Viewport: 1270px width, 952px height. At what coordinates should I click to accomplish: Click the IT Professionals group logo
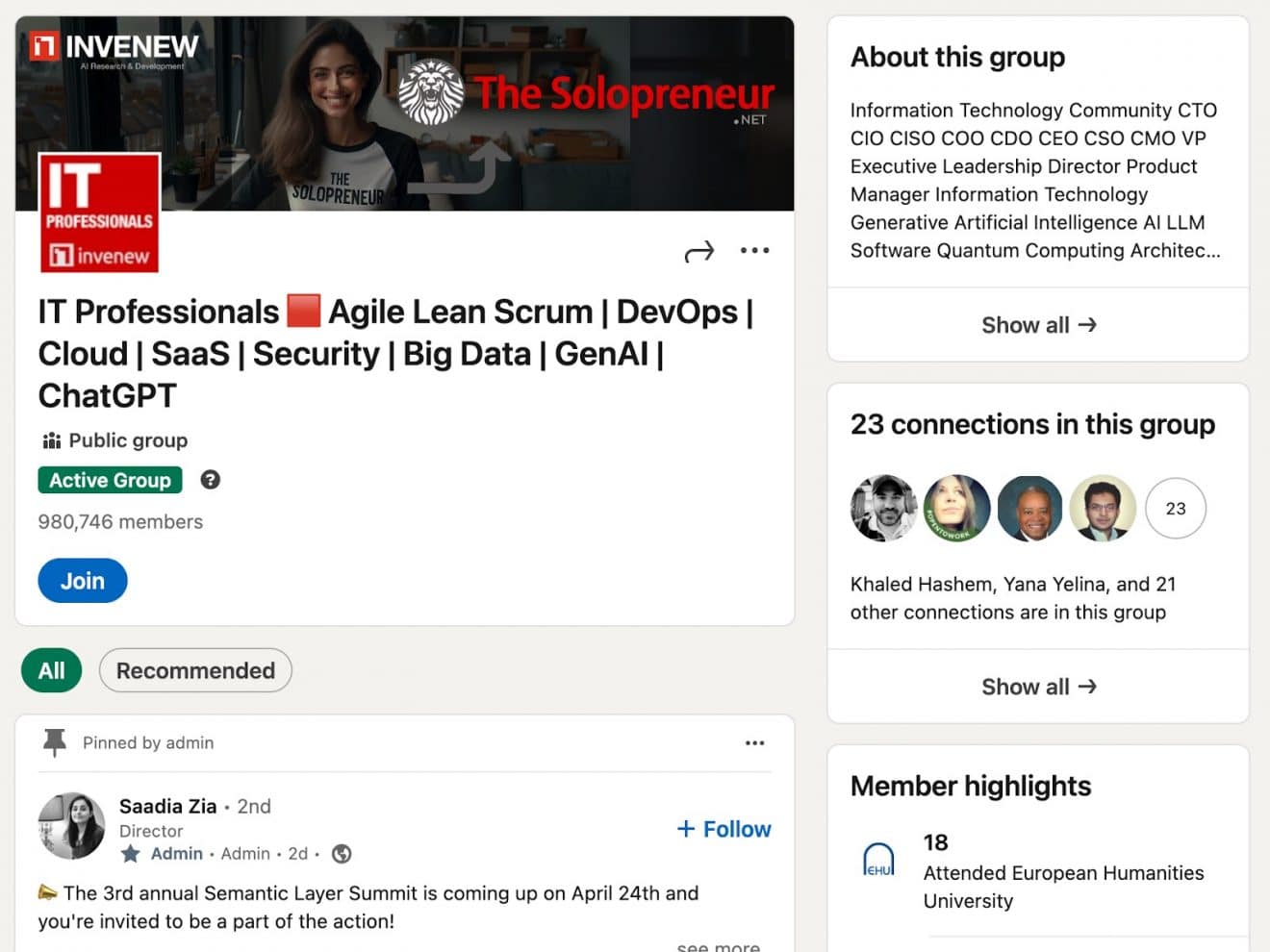click(98, 212)
